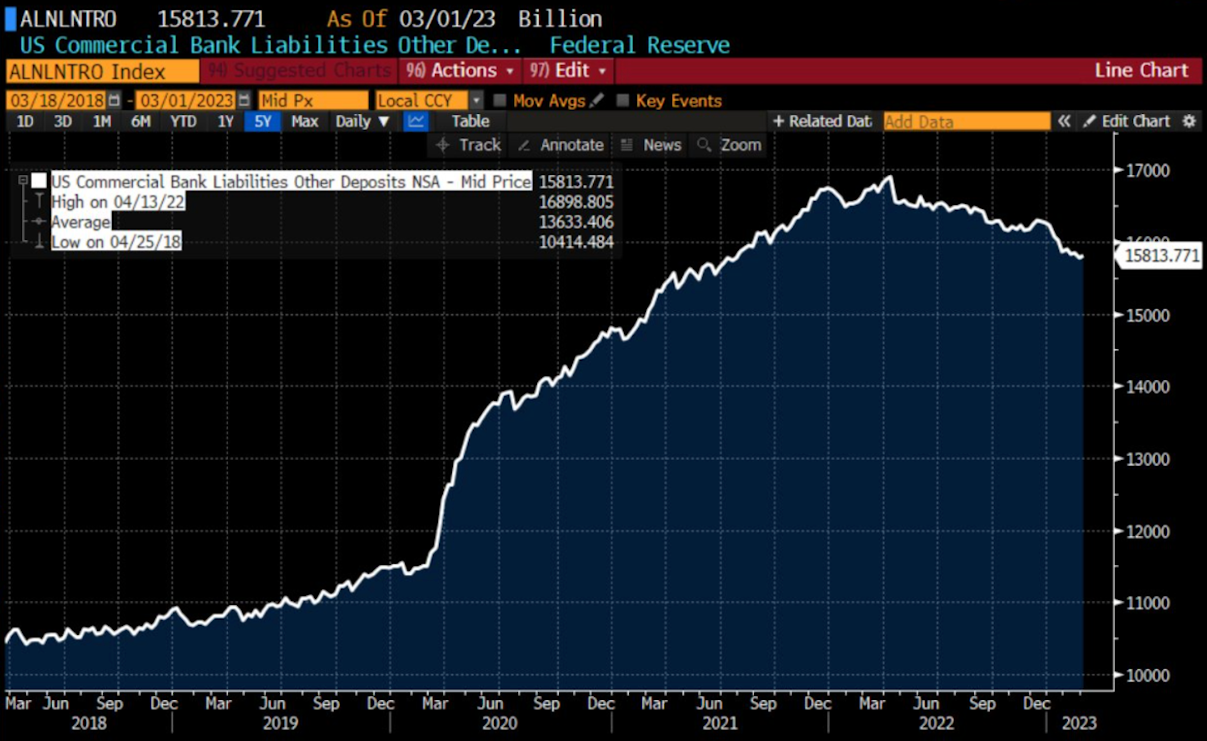Click the 2020 year label on x-axis
The image size is (1207, 741).
click(x=498, y=723)
